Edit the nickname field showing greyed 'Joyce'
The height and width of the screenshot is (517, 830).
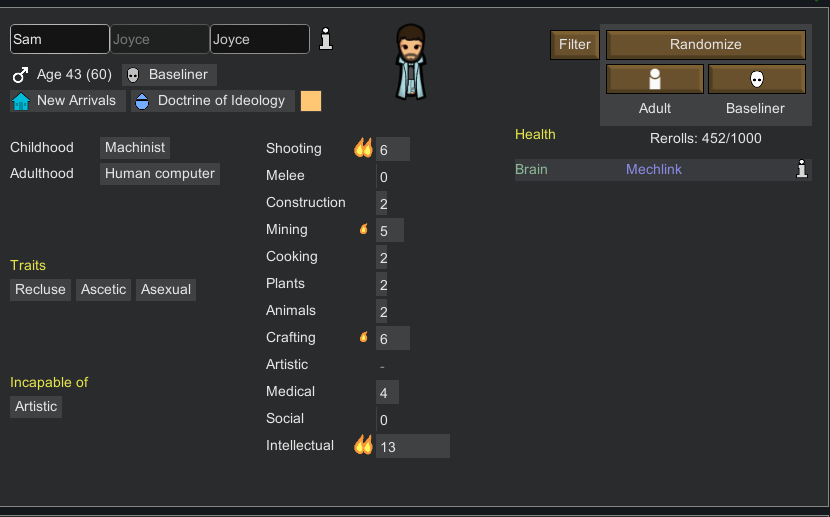159,39
